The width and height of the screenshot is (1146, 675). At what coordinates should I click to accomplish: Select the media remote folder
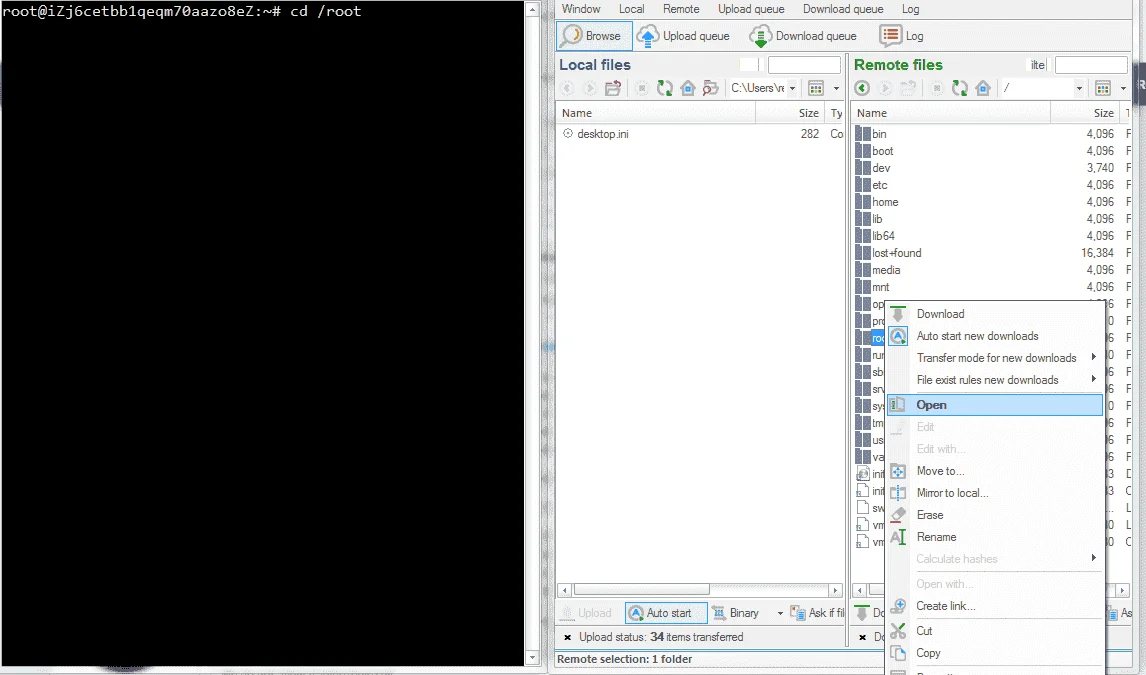click(x=886, y=270)
